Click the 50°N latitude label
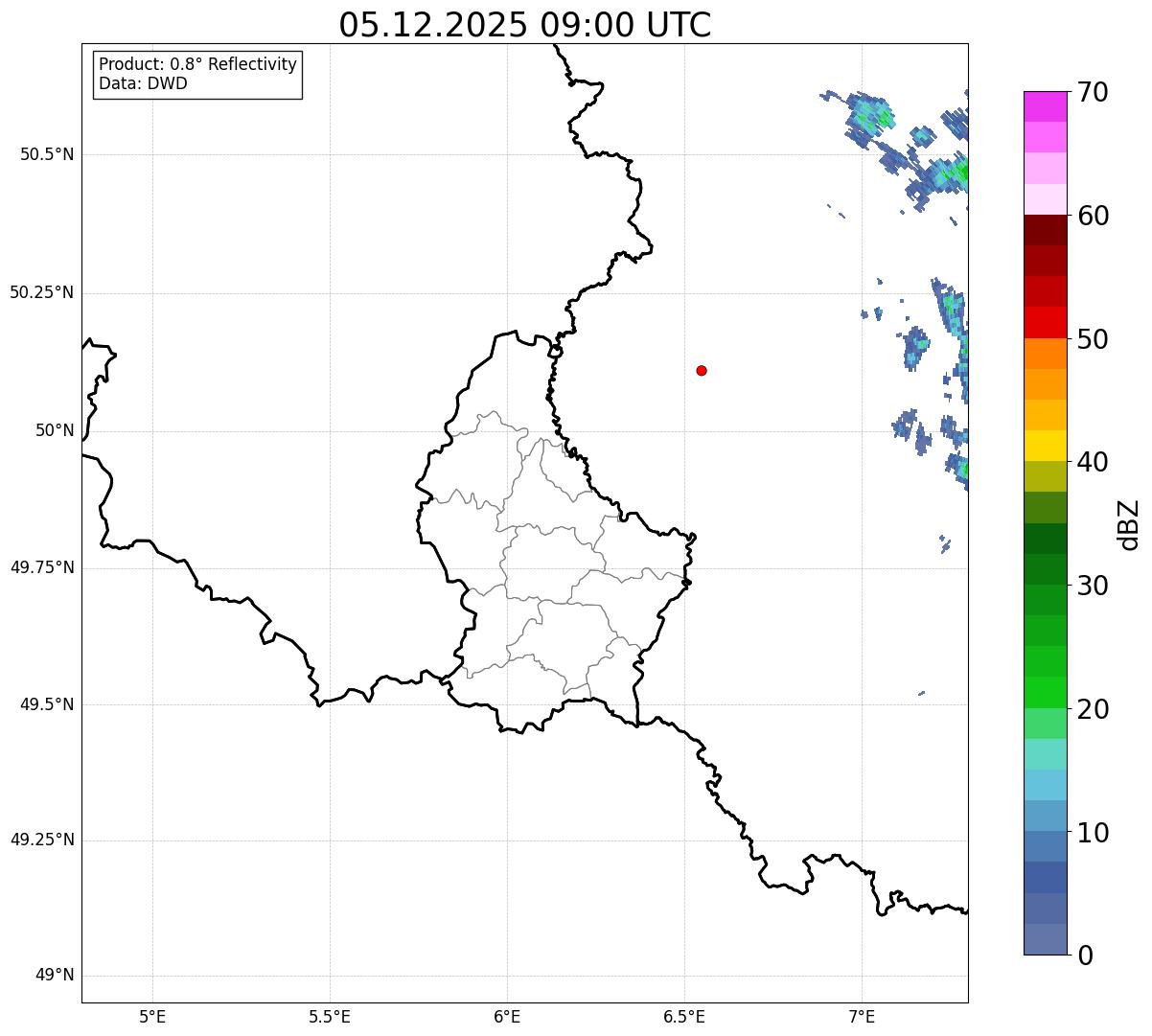Viewport: 1152px width, 1036px height. point(55,430)
